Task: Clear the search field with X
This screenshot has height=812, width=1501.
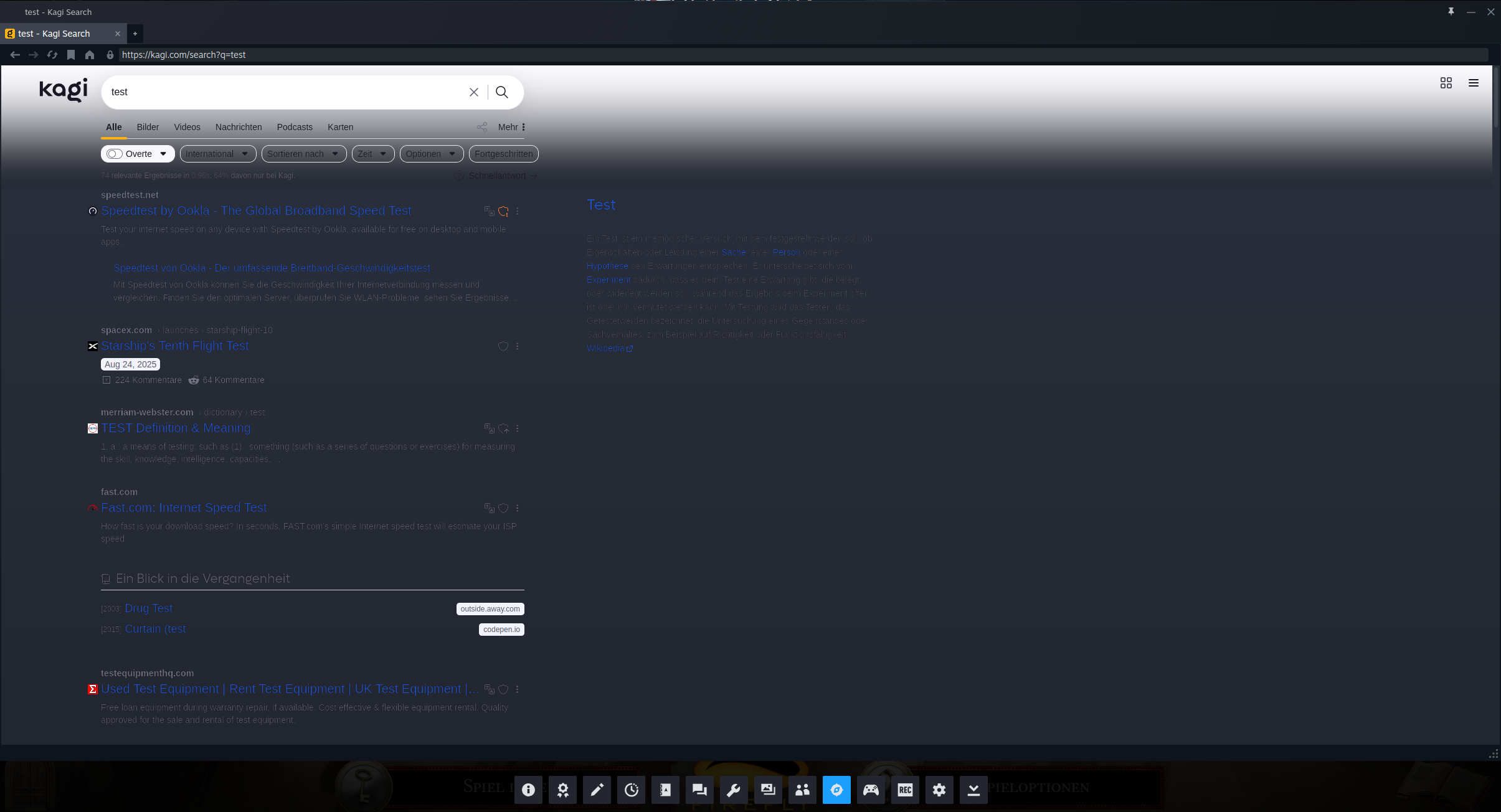Action: pos(474,92)
